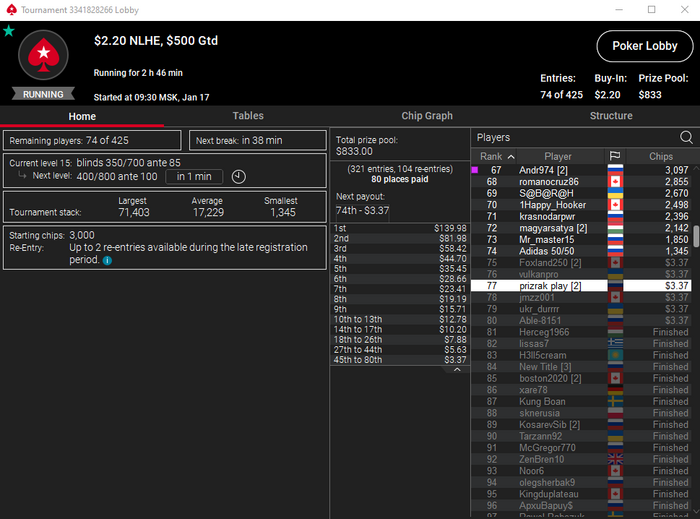
Task: Sort the list by Player column
Action: pyautogui.click(x=558, y=156)
